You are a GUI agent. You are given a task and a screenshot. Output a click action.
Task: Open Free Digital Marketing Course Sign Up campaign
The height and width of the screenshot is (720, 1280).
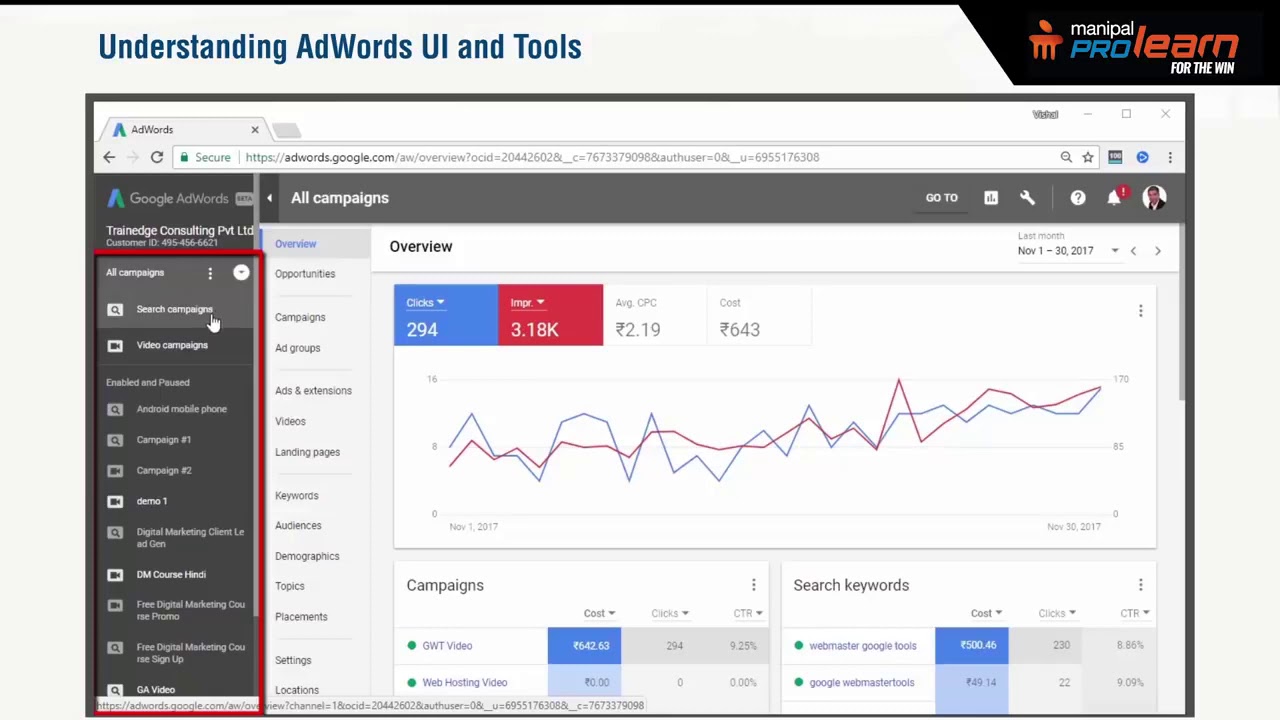(x=190, y=653)
